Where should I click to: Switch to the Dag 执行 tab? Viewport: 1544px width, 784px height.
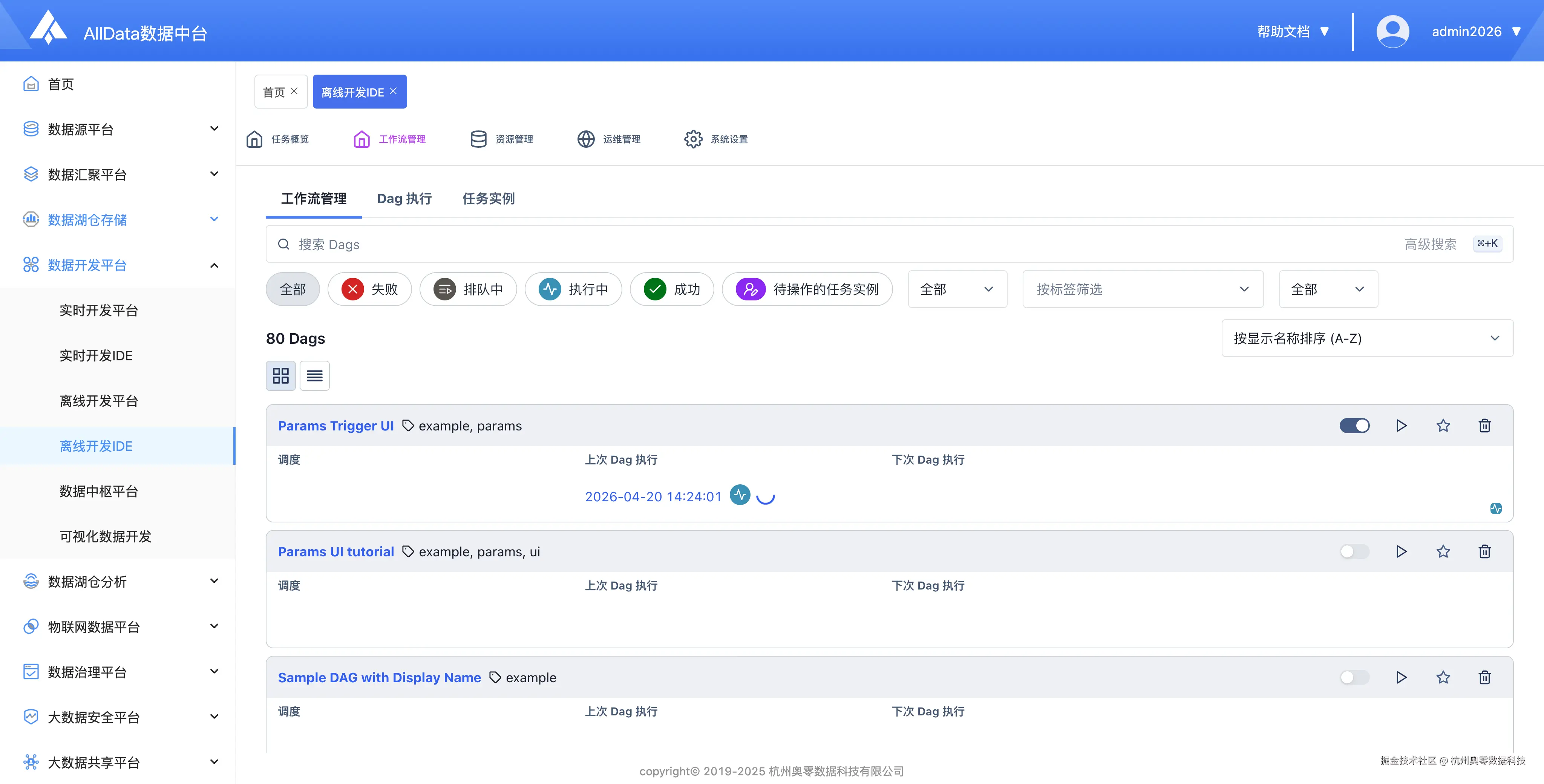(404, 198)
